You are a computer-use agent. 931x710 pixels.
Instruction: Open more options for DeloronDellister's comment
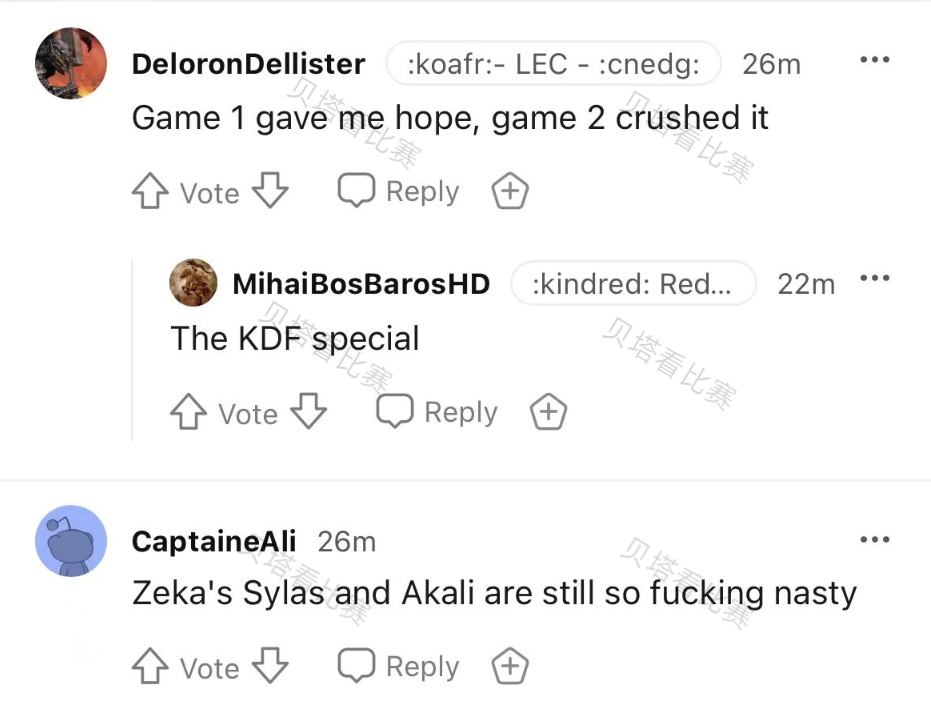click(874, 61)
